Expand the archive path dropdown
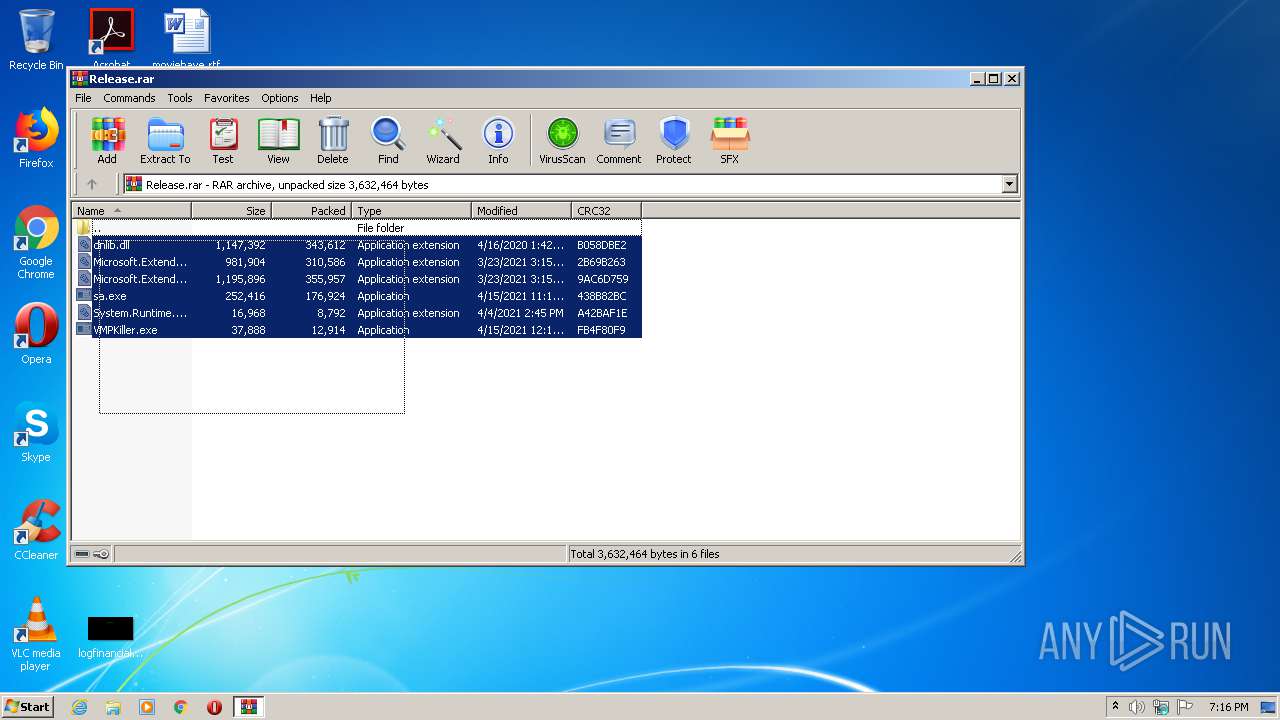 (x=1009, y=184)
